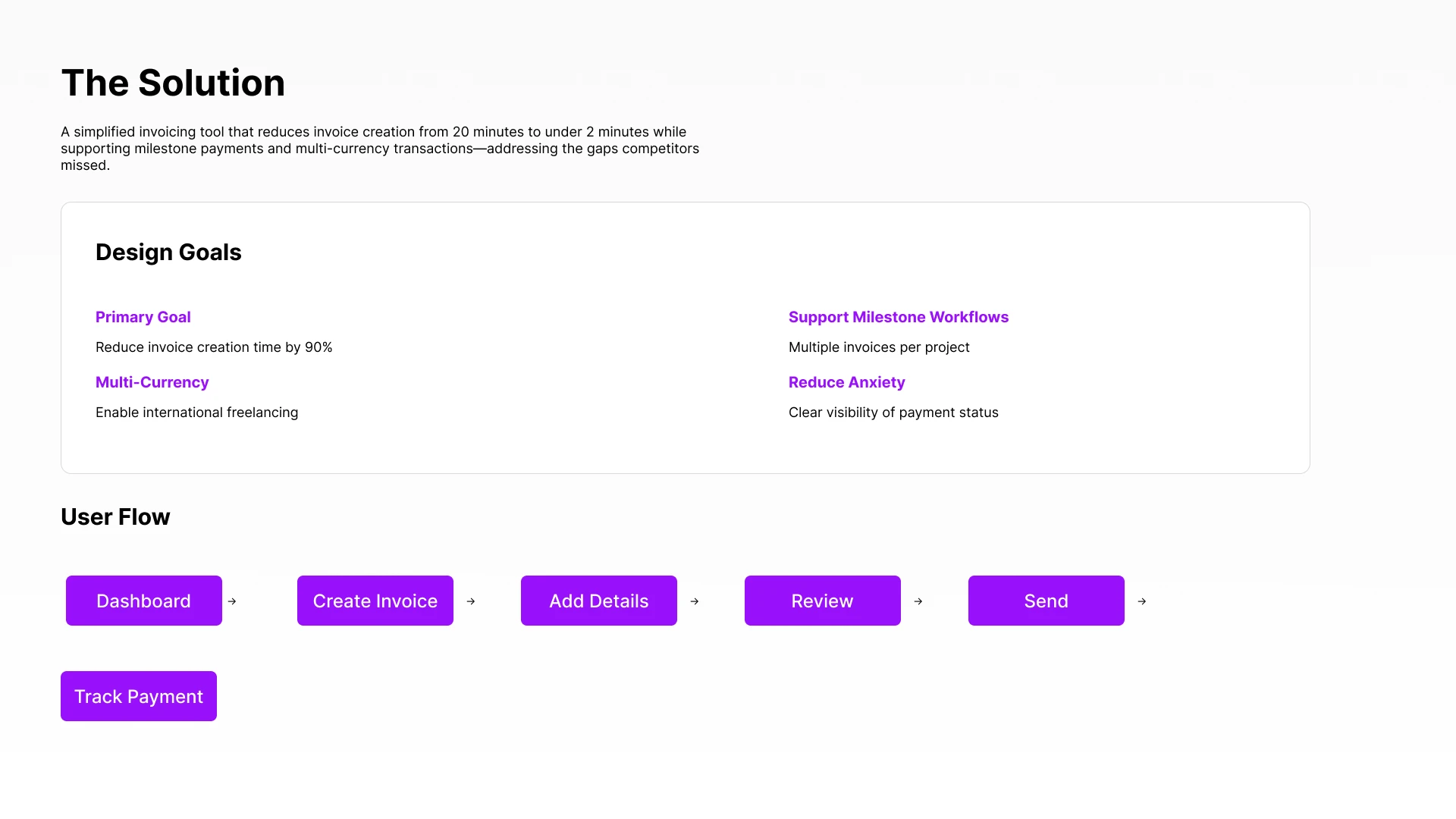Click The Solution page title
The image size is (1456, 819).
[173, 83]
